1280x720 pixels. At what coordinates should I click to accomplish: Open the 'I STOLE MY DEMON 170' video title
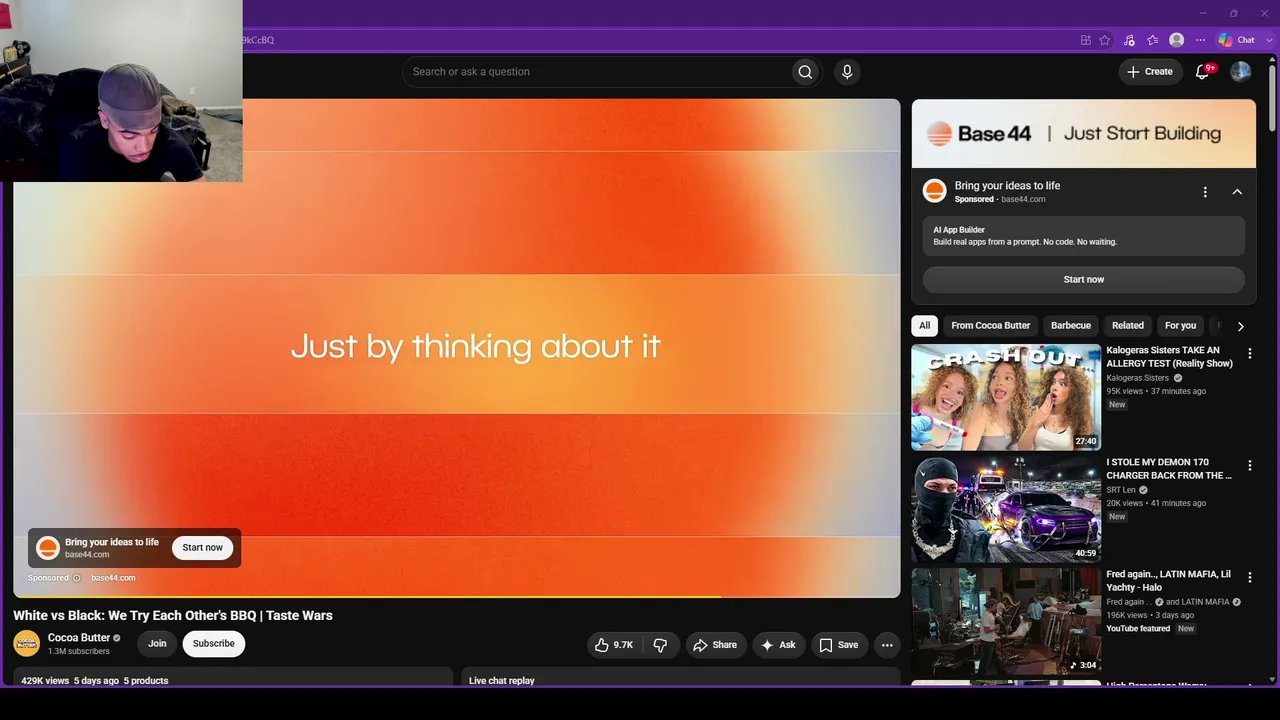(x=1169, y=469)
